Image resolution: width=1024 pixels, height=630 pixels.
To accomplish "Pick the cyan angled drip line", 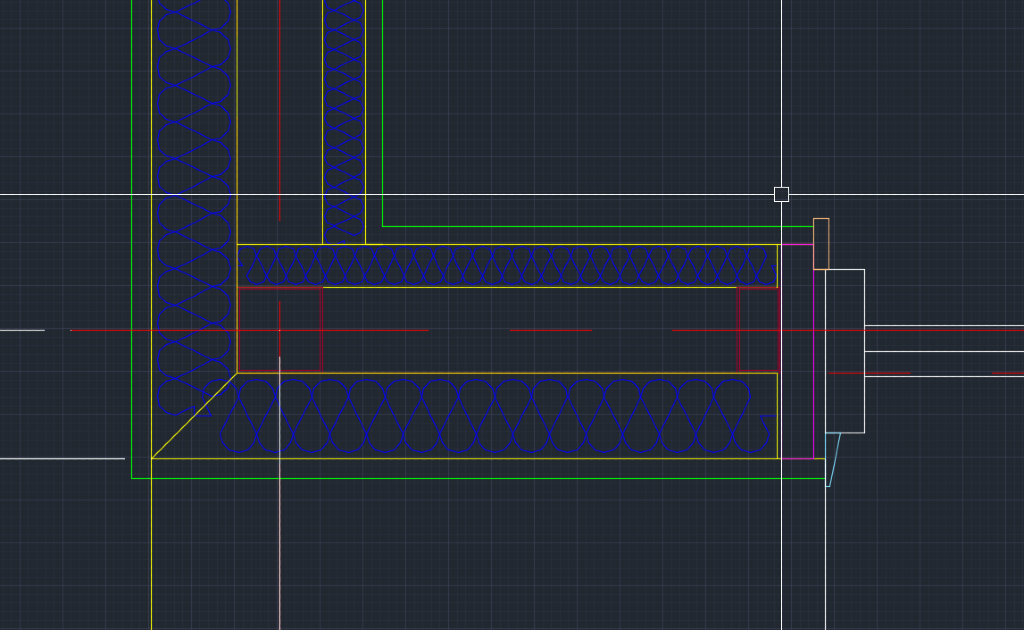I will 835,459.
